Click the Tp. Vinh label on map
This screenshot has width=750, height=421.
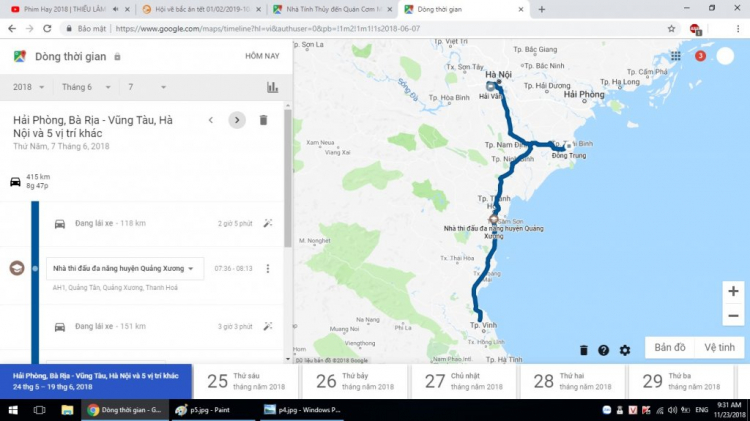coord(483,325)
